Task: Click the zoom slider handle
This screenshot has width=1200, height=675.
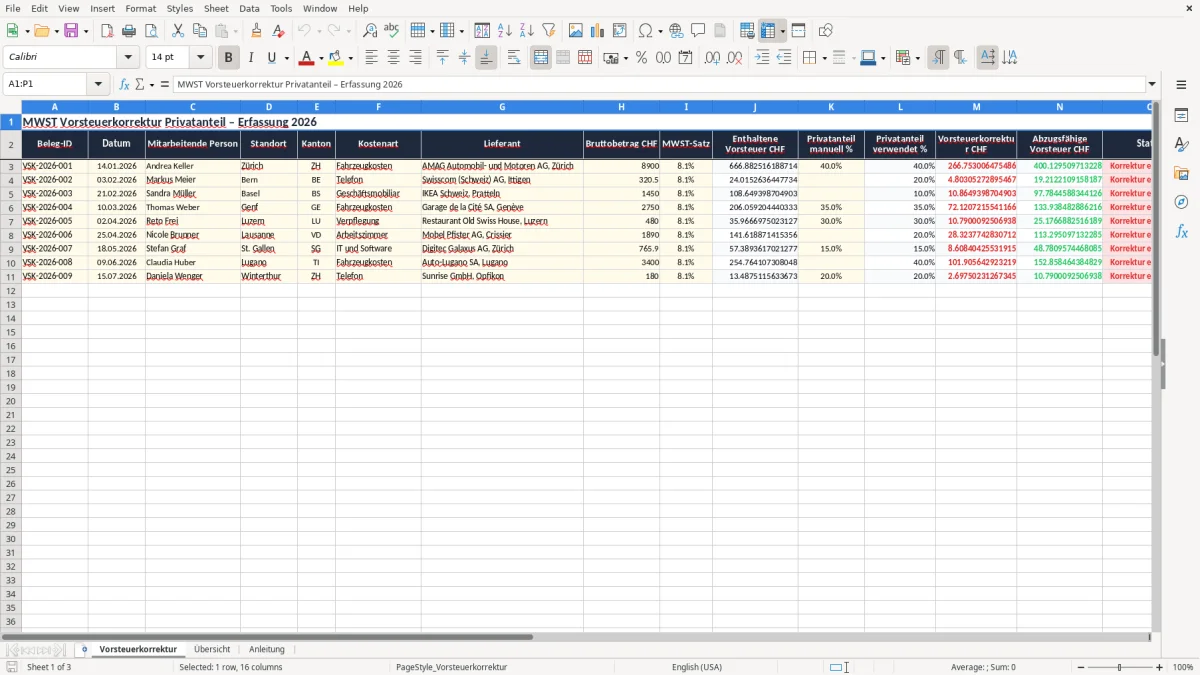Action: coord(1119,667)
